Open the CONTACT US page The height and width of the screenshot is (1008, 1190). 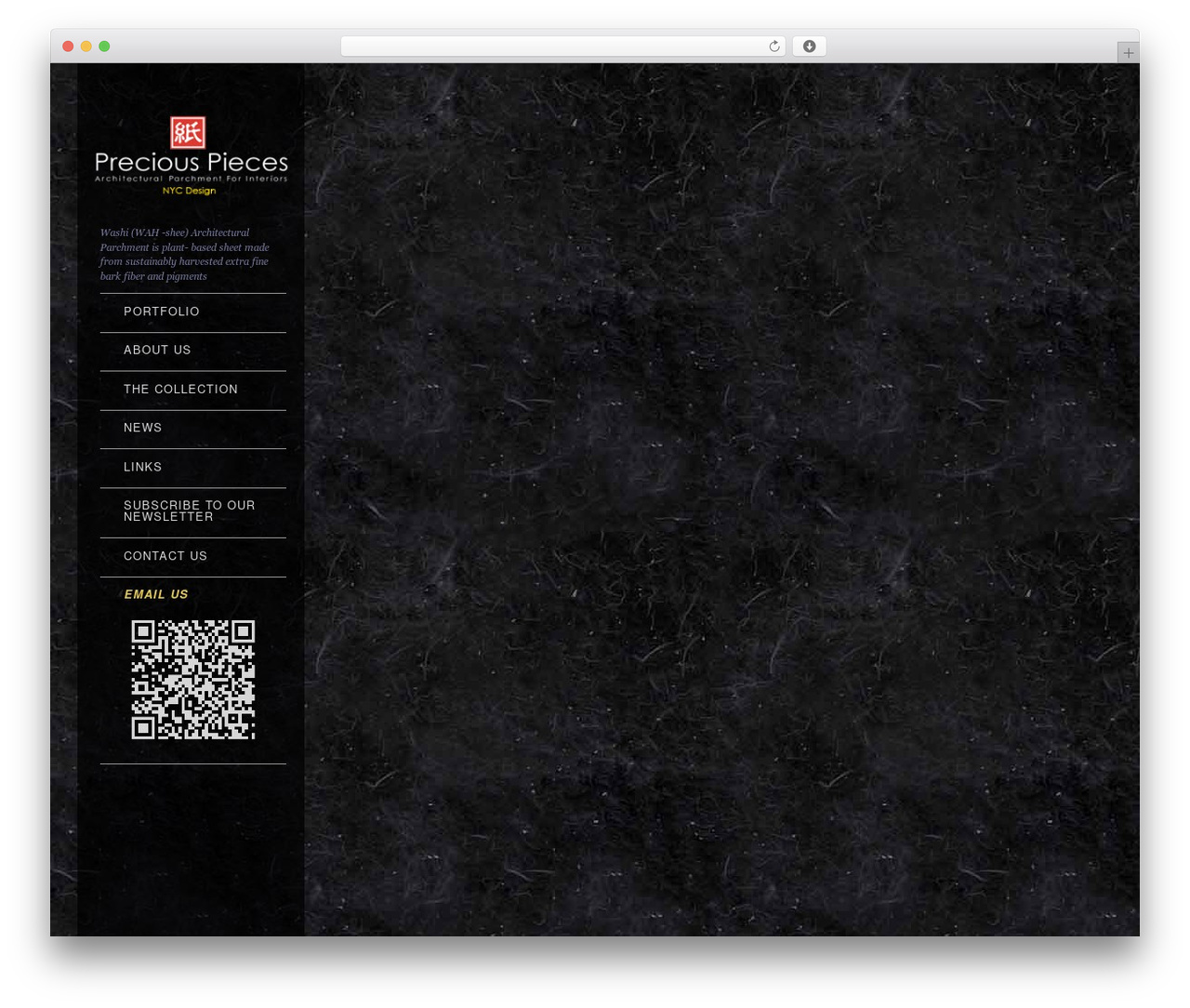pyautogui.click(x=165, y=556)
